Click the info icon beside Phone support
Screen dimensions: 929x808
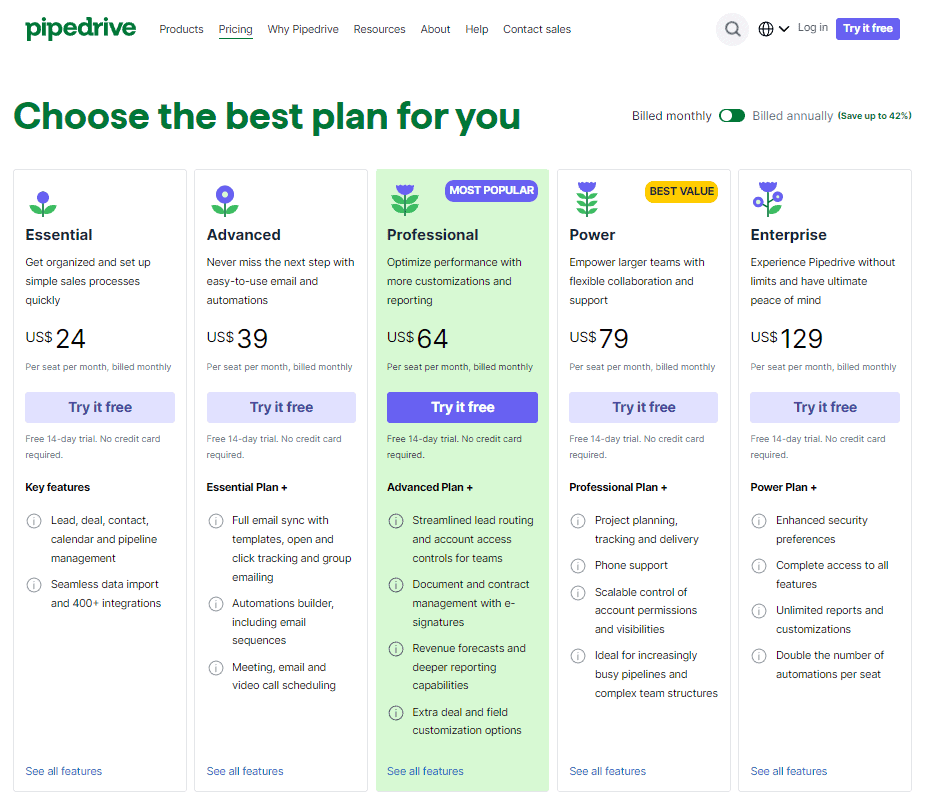578,565
